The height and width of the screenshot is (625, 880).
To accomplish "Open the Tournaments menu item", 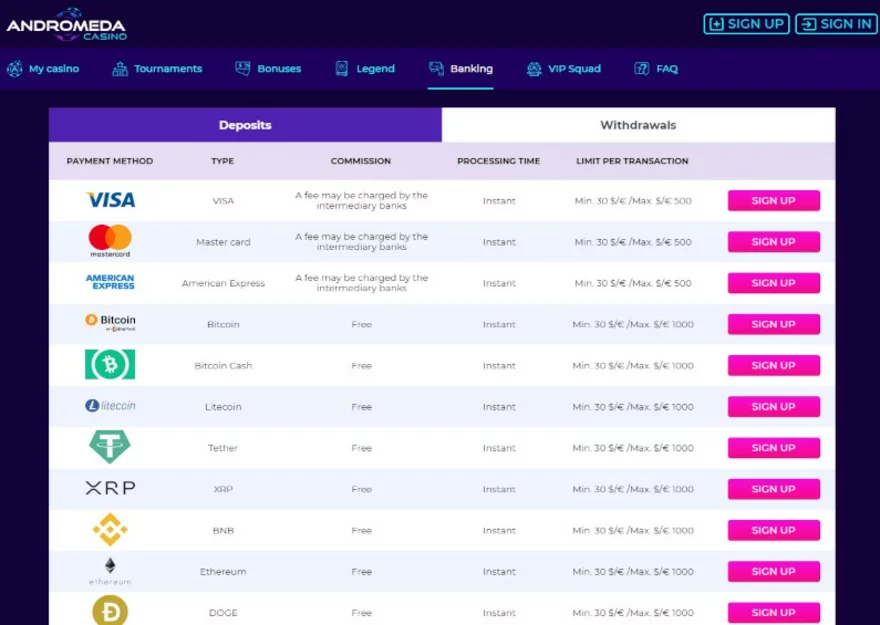I will (x=157, y=69).
